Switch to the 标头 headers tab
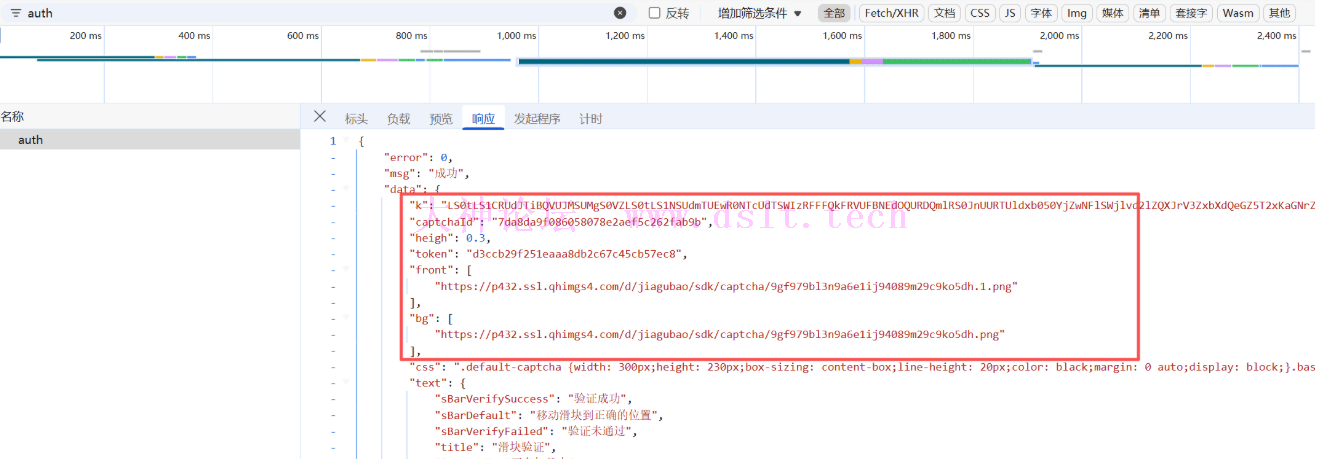 point(356,119)
